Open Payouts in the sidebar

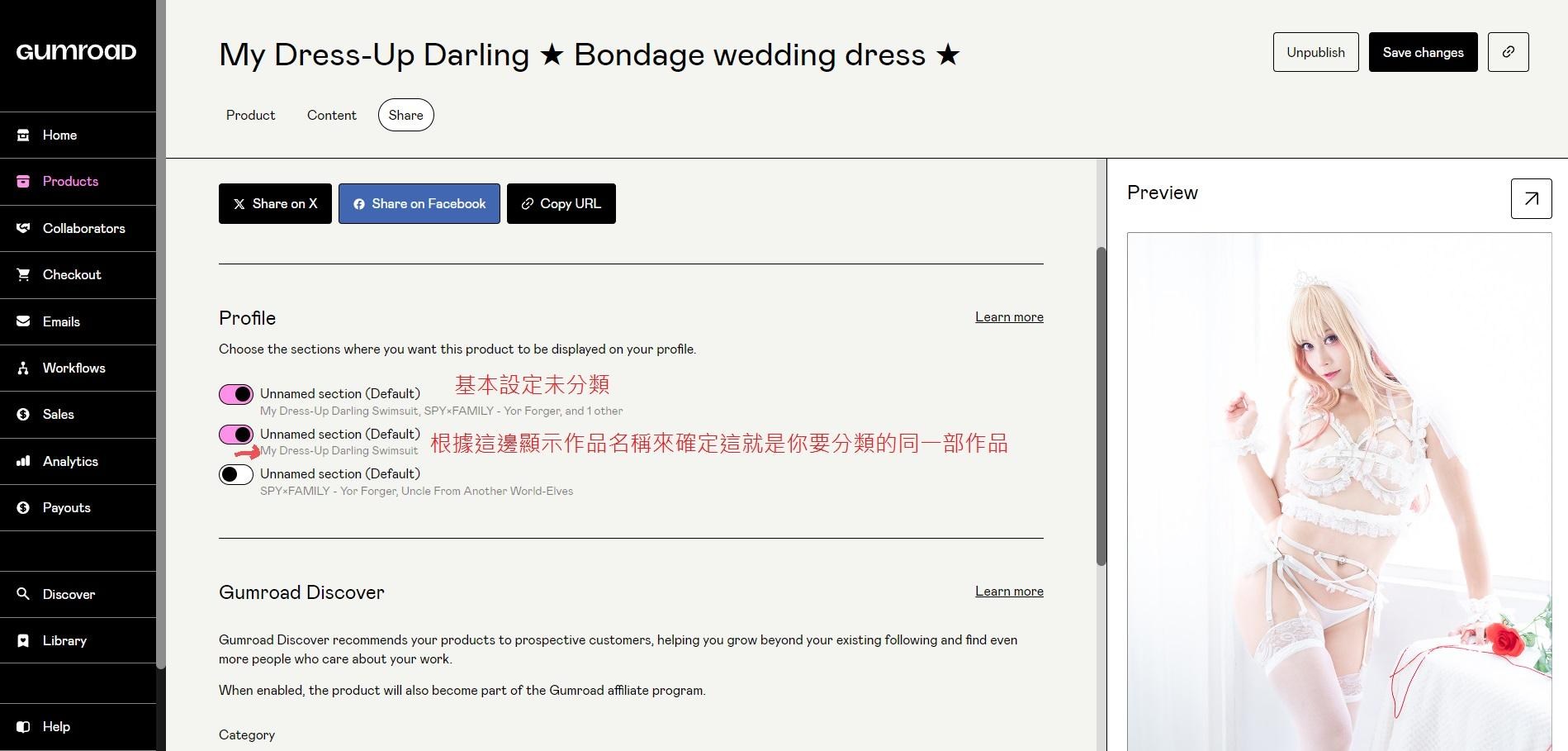coord(66,507)
